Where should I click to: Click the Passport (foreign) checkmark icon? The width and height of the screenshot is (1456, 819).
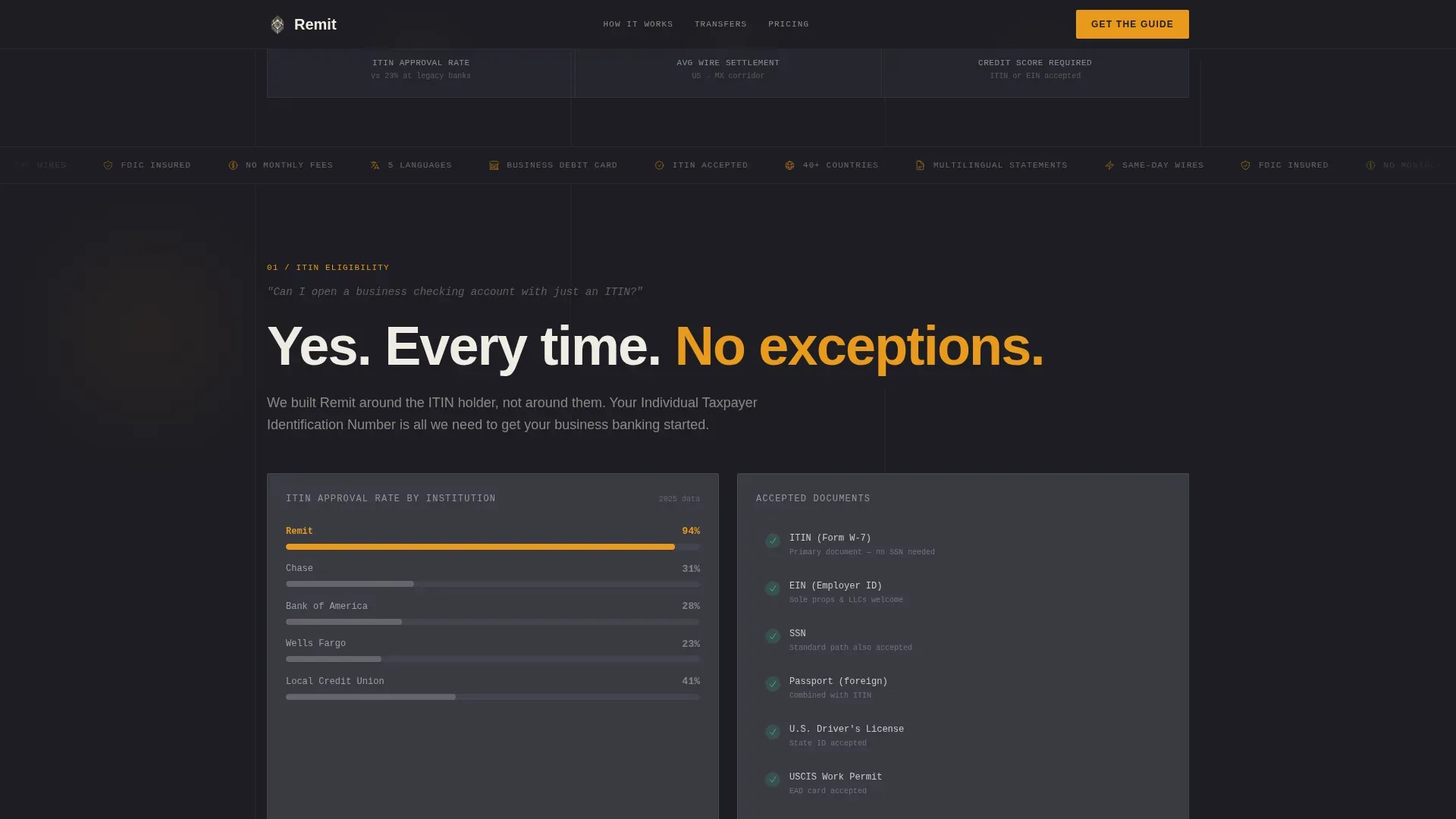pyautogui.click(x=773, y=684)
